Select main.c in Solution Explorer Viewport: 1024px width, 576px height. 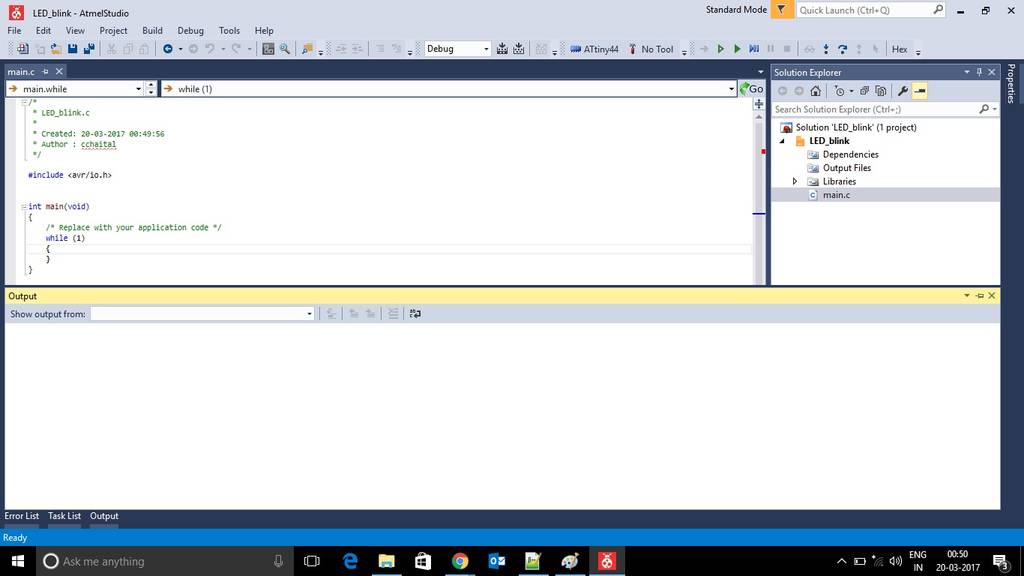click(x=836, y=195)
